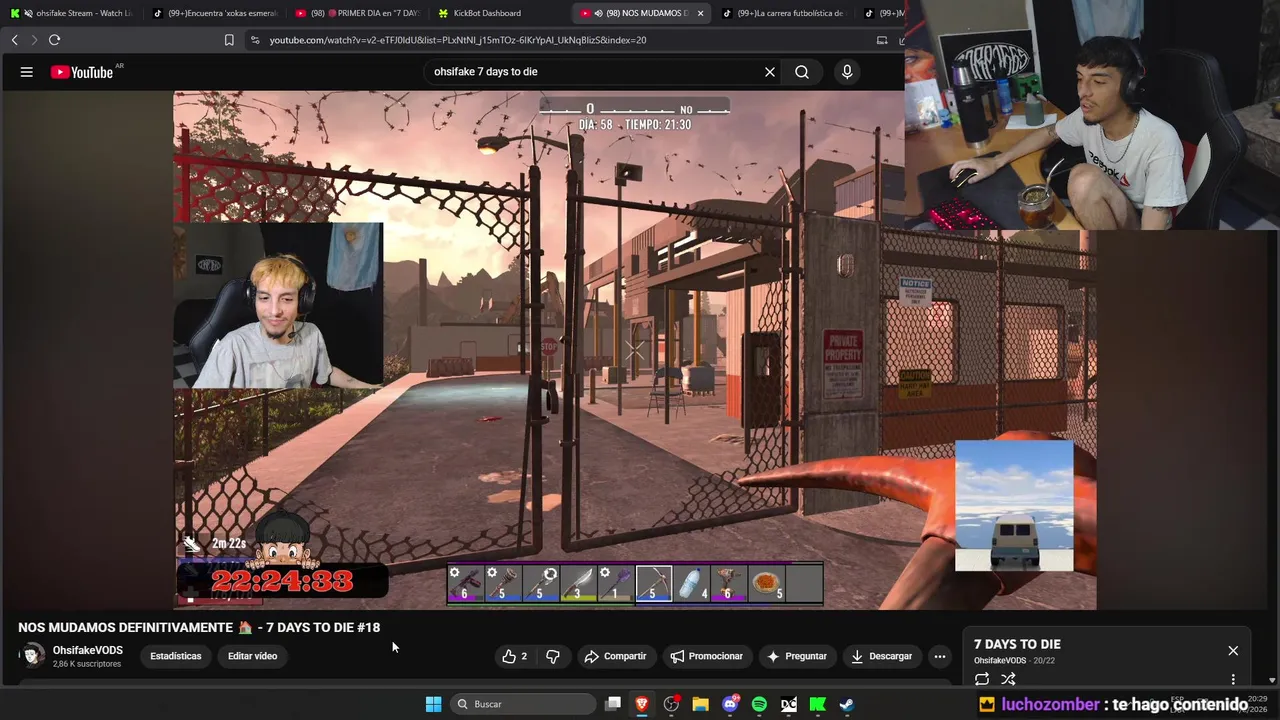Open the playlist three-dot options menu
Image resolution: width=1280 pixels, height=720 pixels.
(x=1233, y=679)
